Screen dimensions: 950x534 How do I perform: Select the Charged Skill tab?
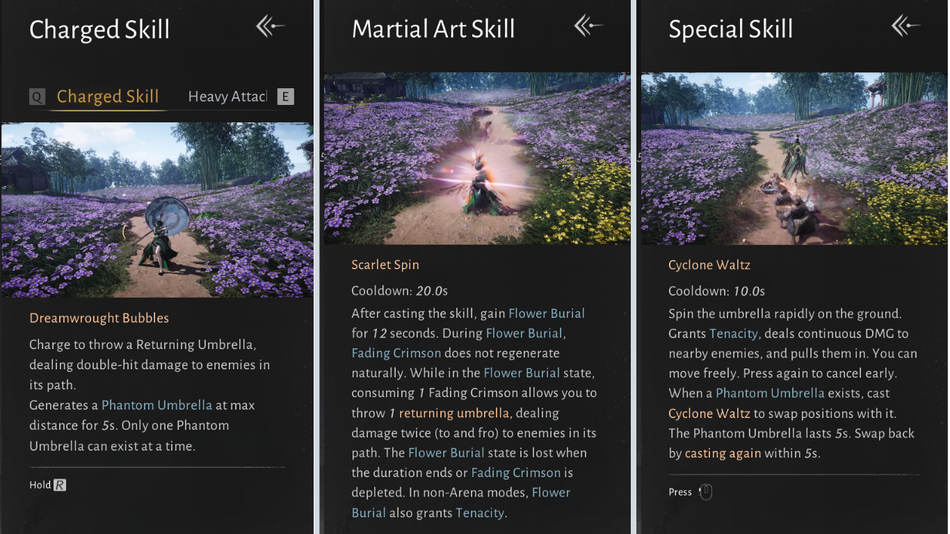tap(108, 96)
